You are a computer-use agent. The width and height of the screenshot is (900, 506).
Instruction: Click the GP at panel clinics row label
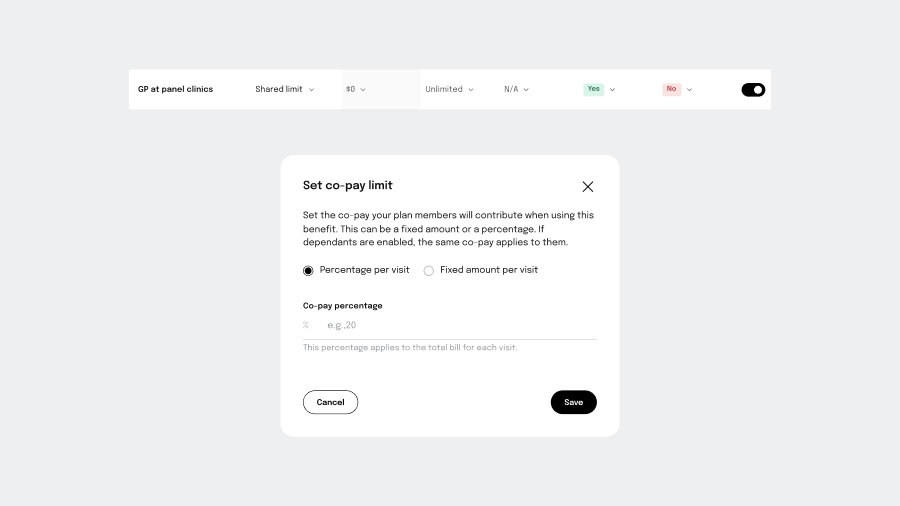[175, 89]
